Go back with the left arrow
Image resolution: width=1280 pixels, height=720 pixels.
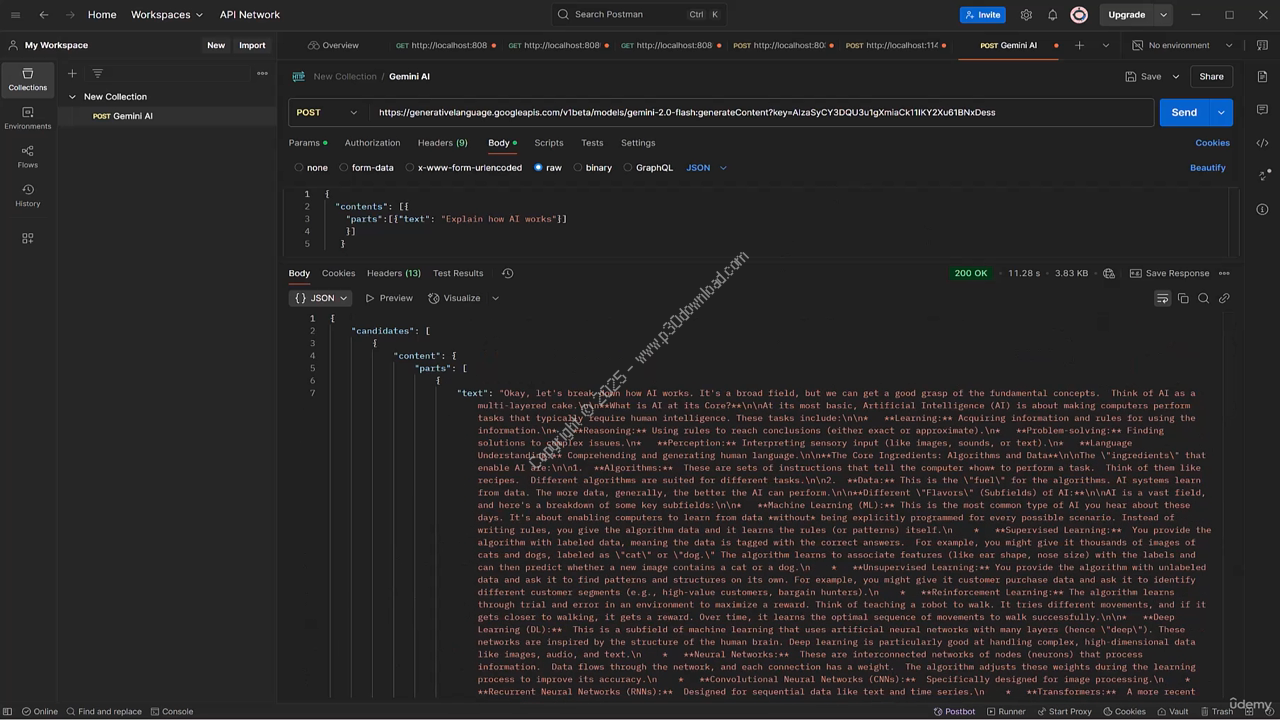coord(43,15)
